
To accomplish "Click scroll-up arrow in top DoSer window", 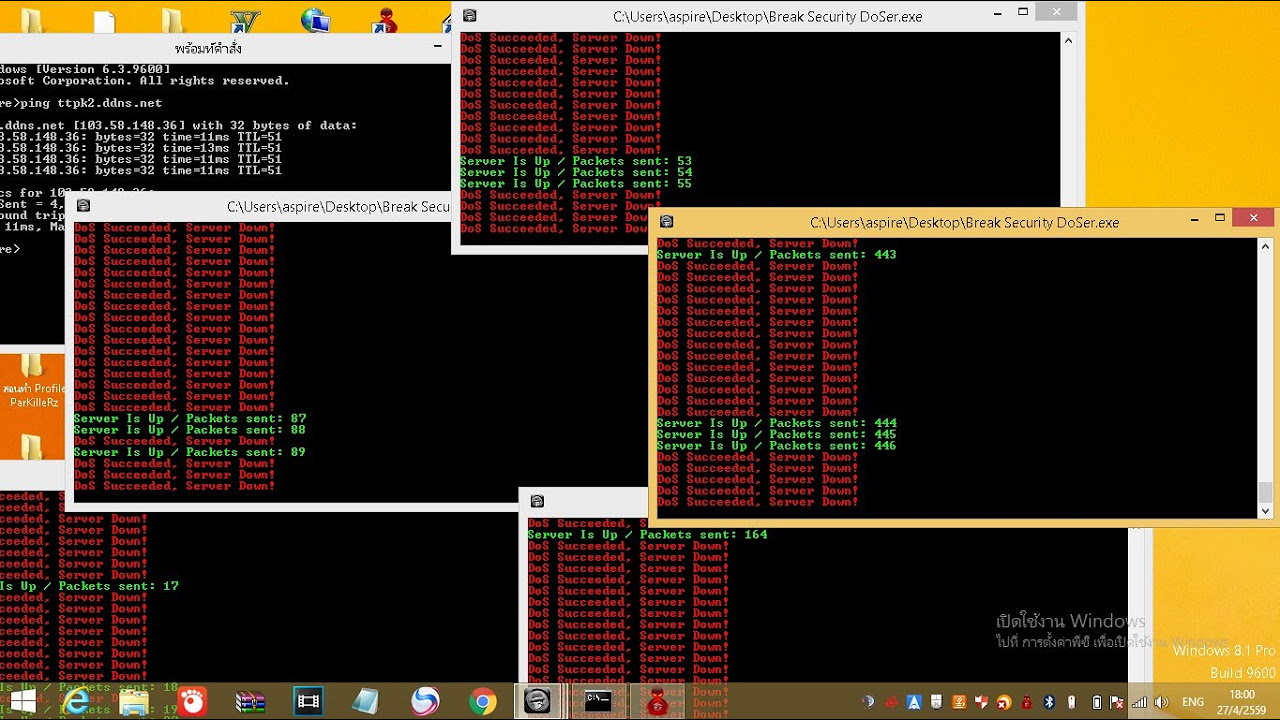I will [1068, 41].
